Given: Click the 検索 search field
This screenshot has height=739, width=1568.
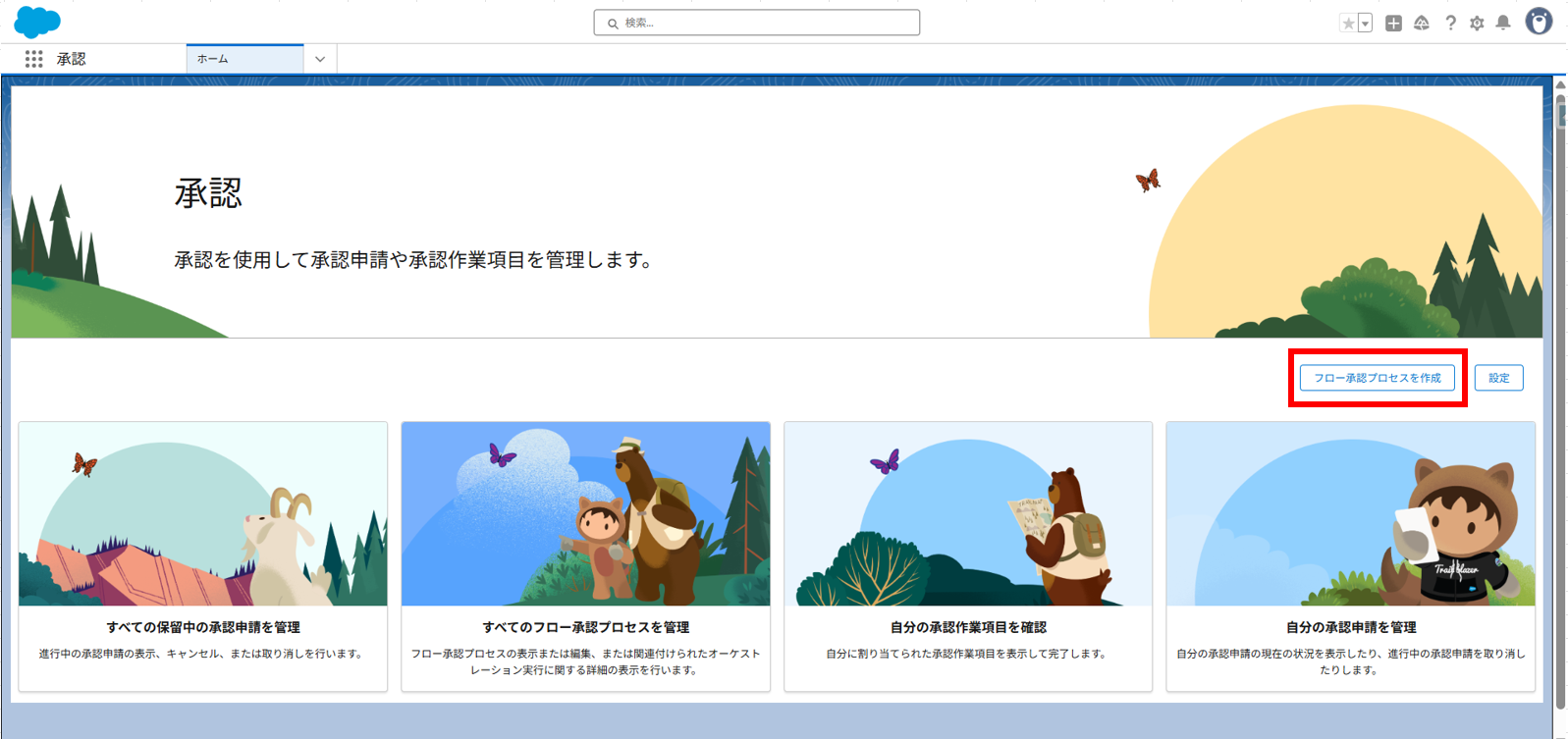Looking at the screenshot, I should [x=757, y=23].
